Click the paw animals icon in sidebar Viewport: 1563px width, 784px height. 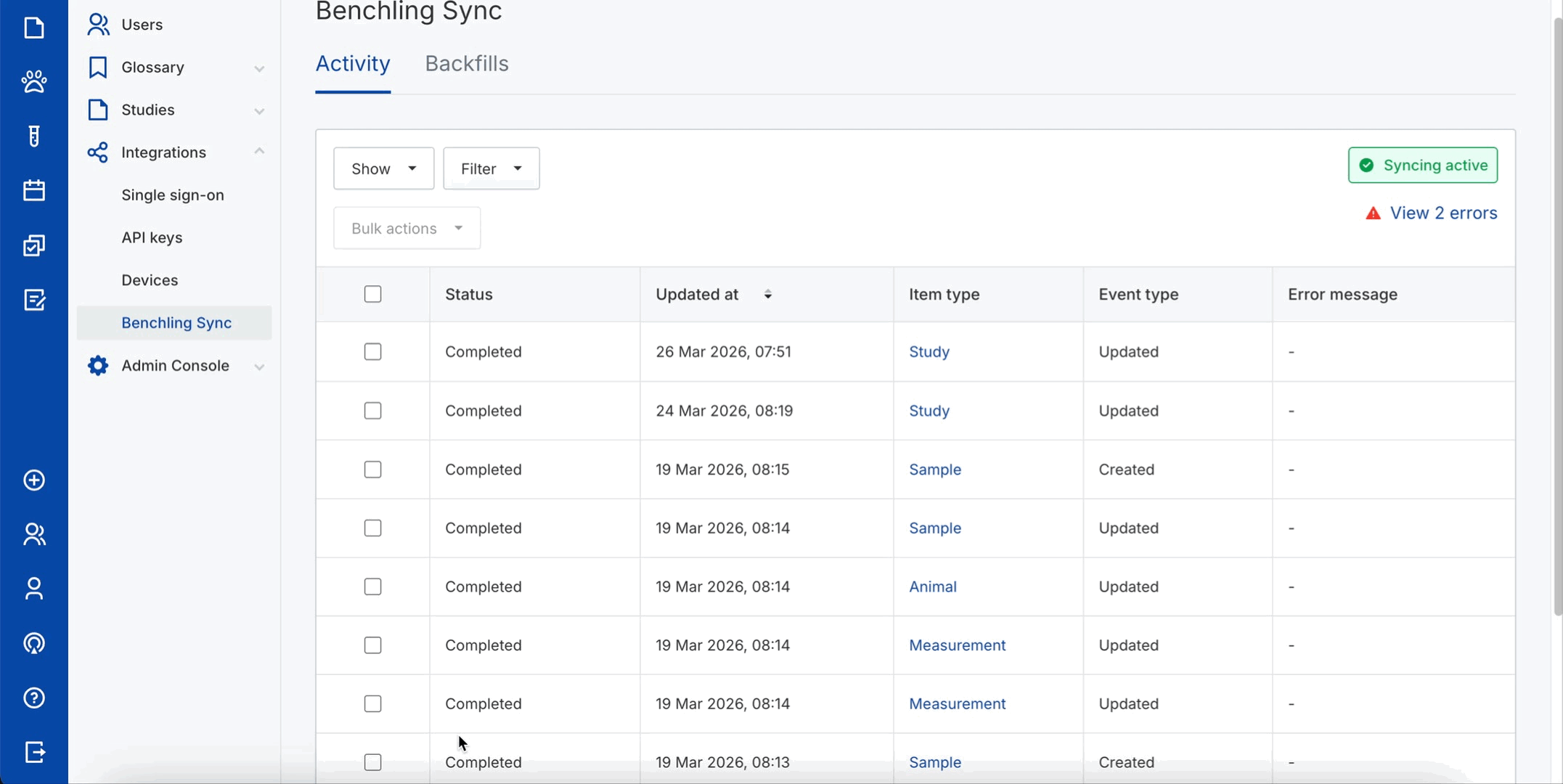pyautogui.click(x=34, y=81)
